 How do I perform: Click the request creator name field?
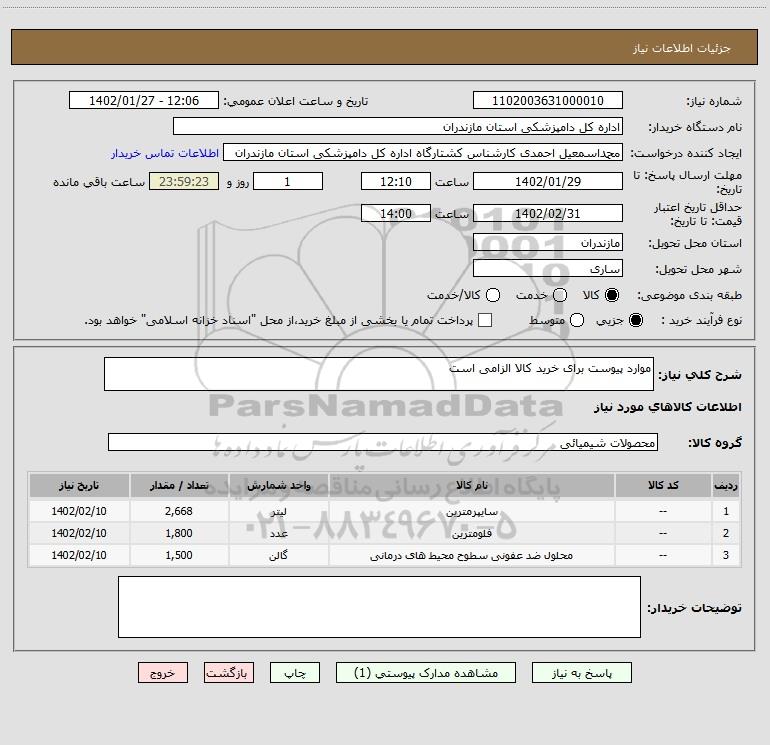423,153
